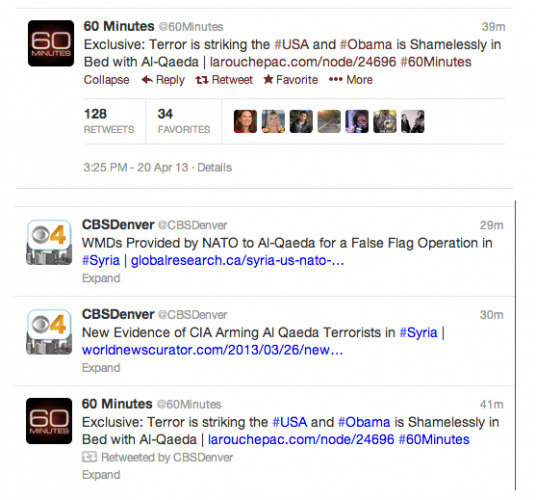Open the first favoriter's avatar thumbnail

(x=245, y=121)
